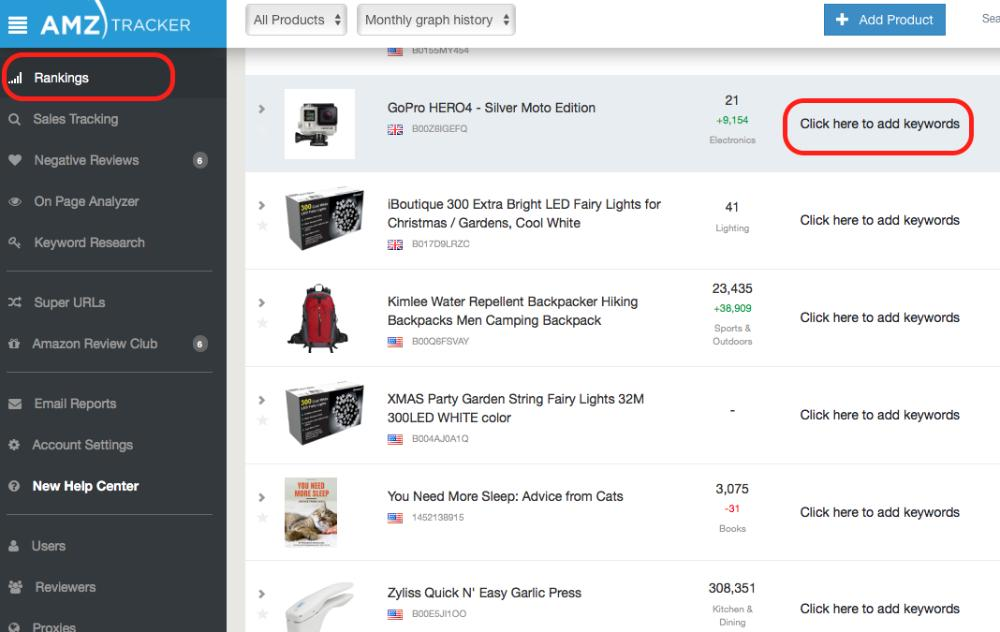Add keywords for GoPro HERO4
This screenshot has width=1000, height=632.
(x=879, y=124)
